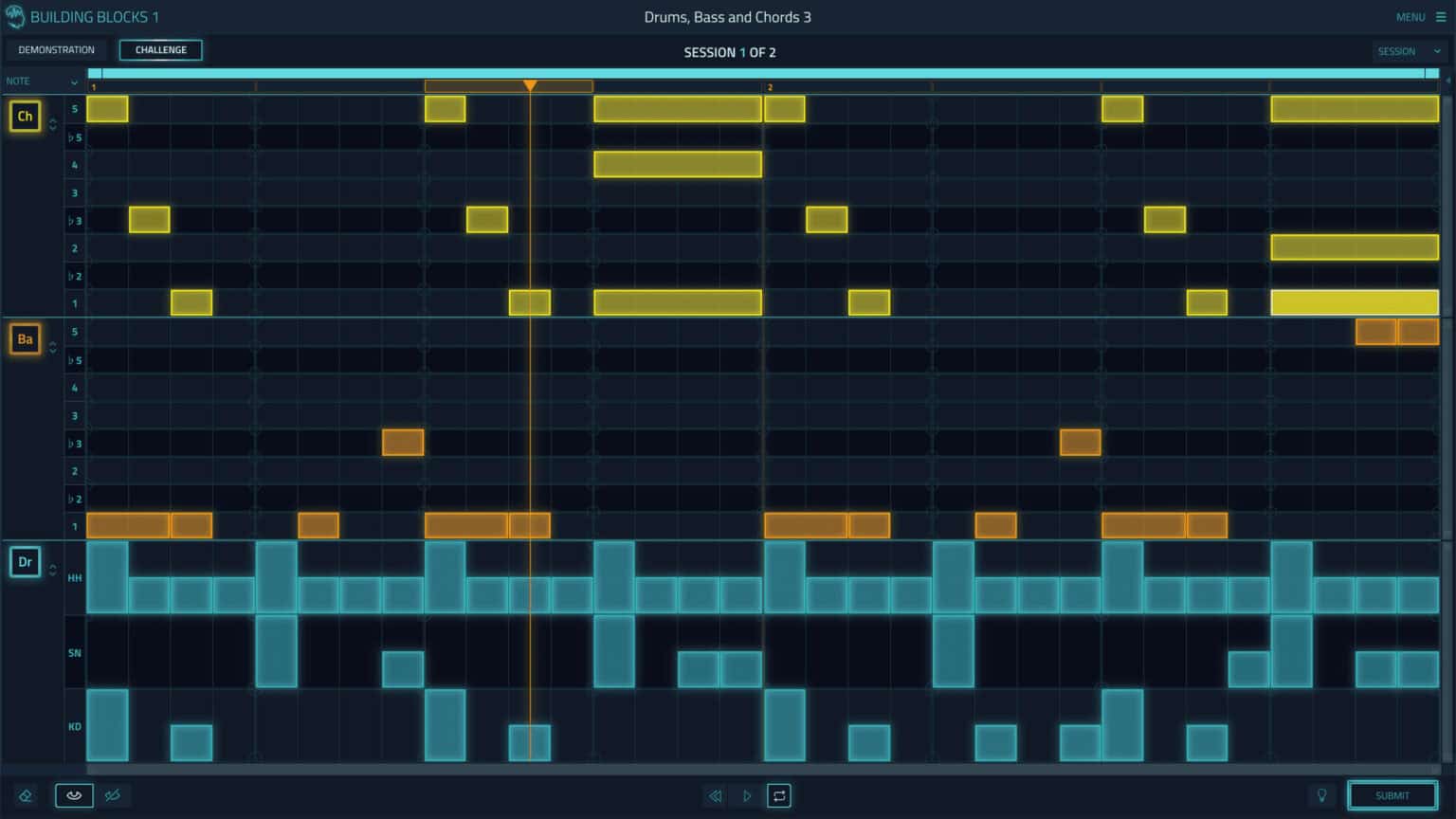Image resolution: width=1456 pixels, height=819 pixels.
Task: Switch to the CHALLENGE tab
Action: pos(160,49)
